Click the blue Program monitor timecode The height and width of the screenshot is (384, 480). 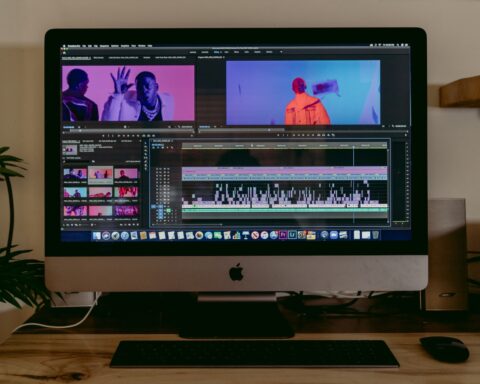(x=205, y=127)
